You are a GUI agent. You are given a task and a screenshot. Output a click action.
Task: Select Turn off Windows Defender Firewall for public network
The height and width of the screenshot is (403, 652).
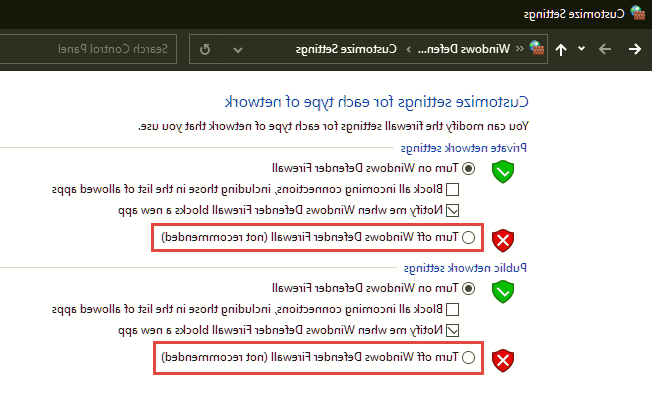point(468,357)
